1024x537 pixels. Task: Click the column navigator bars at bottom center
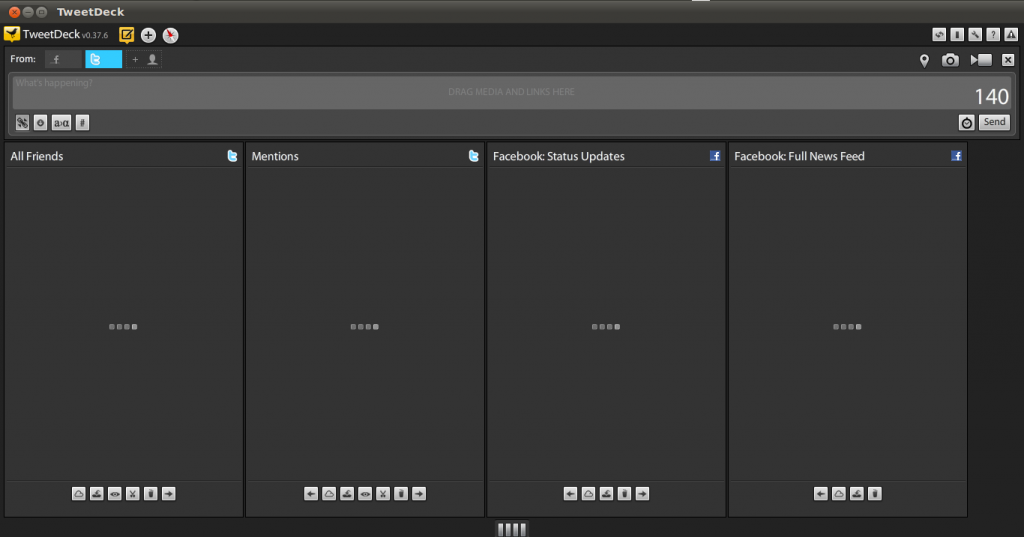click(x=511, y=529)
